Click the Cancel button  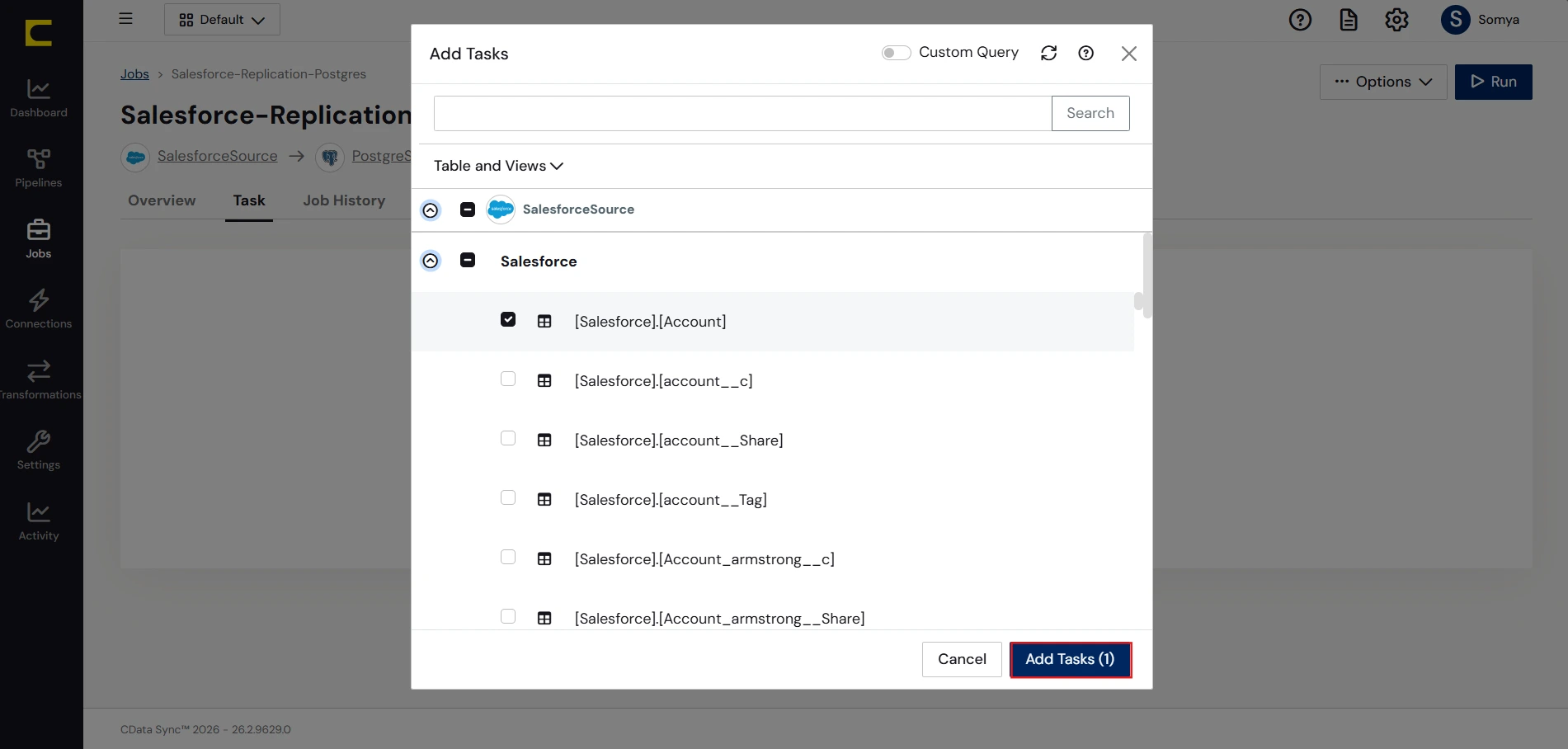pos(962,659)
